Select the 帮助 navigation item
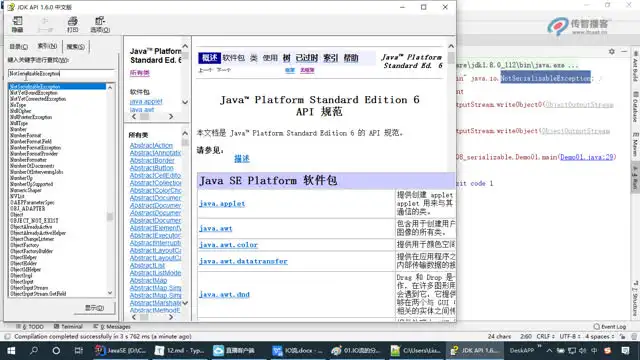 pos(351,58)
